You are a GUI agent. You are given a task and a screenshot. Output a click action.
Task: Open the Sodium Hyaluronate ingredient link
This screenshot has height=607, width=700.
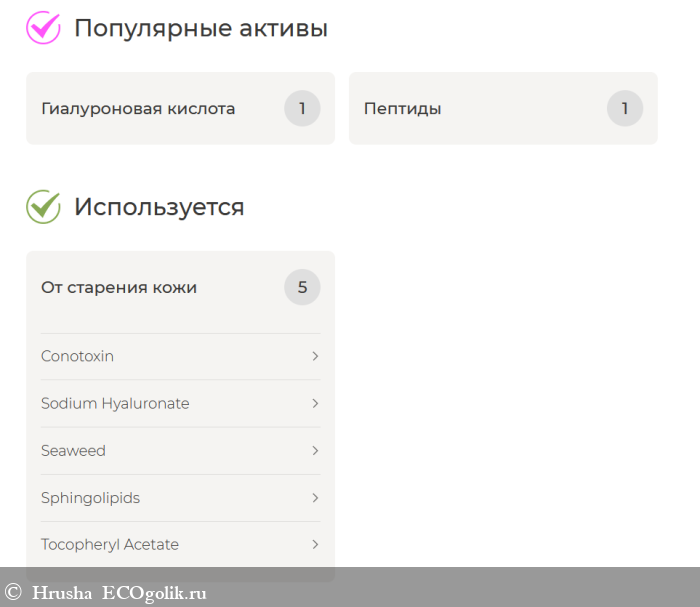tap(115, 404)
